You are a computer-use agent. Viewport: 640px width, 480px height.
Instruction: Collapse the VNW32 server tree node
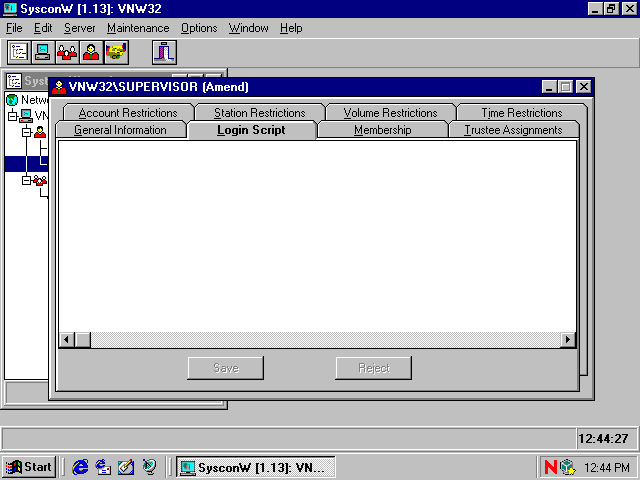[x=13, y=116]
